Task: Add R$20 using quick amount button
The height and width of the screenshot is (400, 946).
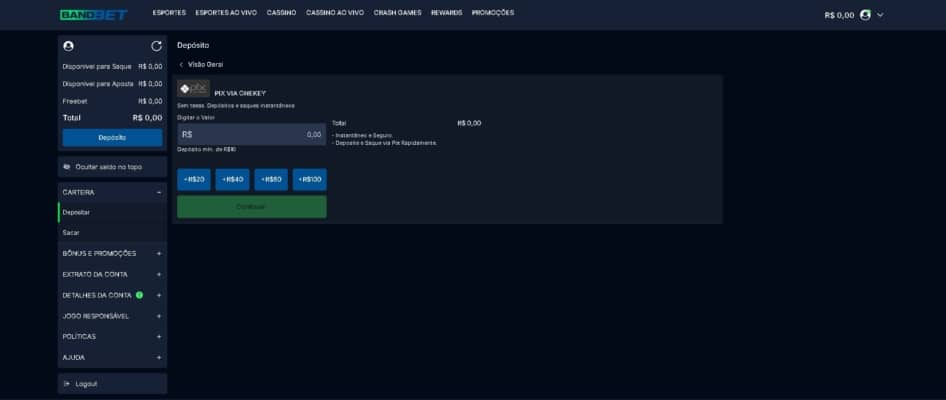Action: click(x=194, y=179)
